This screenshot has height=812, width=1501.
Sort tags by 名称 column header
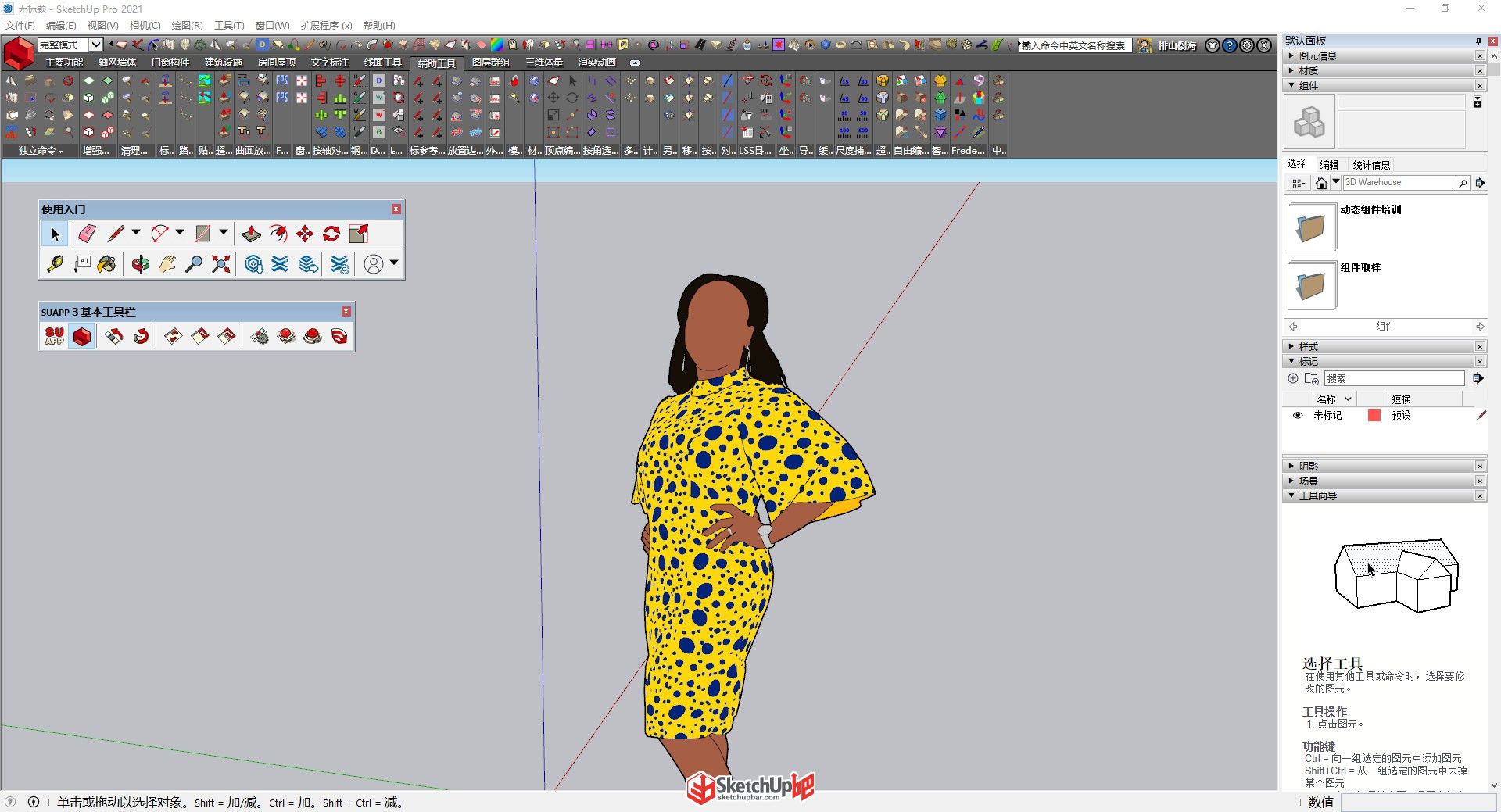click(1335, 399)
